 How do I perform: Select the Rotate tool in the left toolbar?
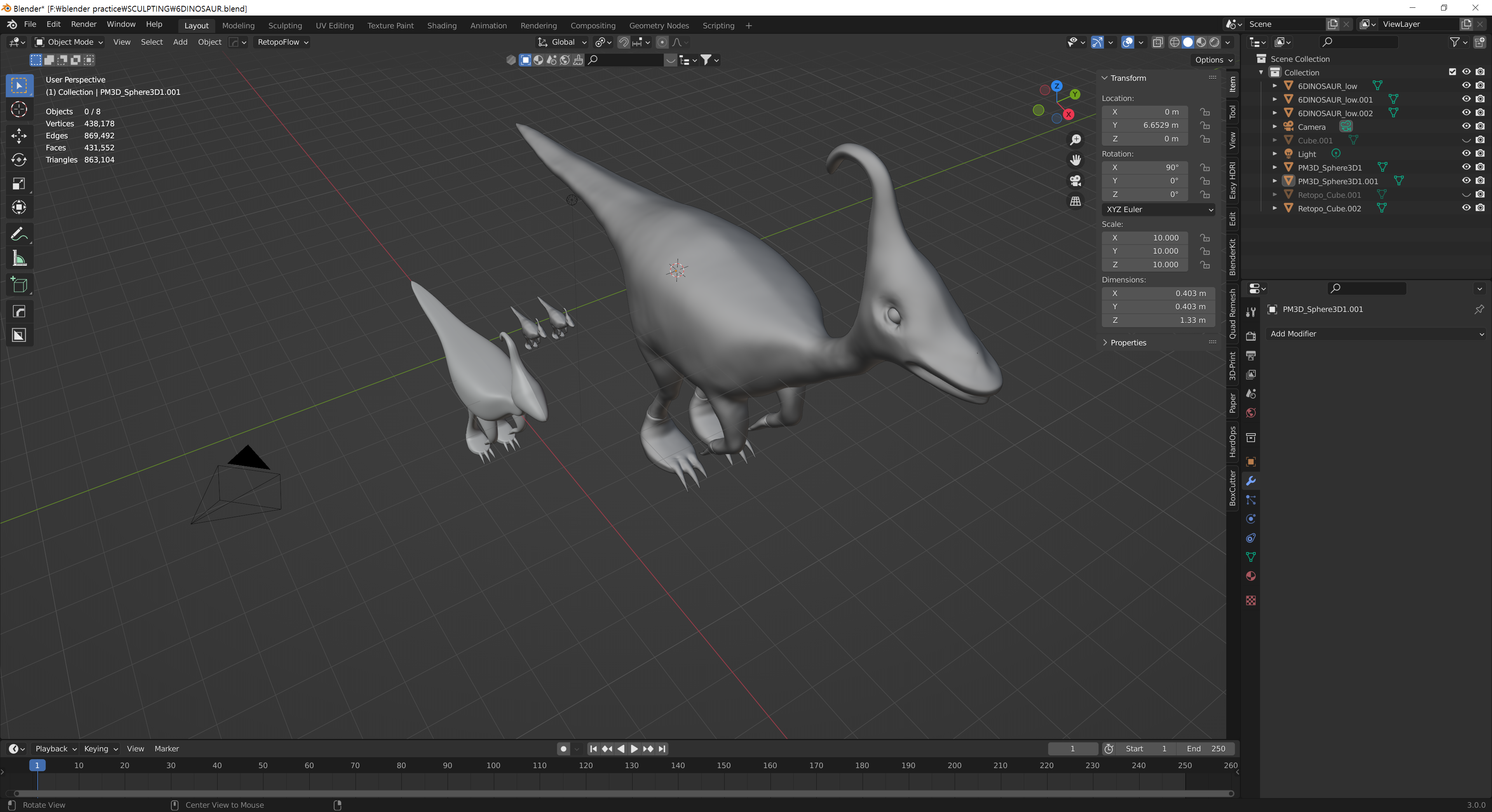(19, 160)
